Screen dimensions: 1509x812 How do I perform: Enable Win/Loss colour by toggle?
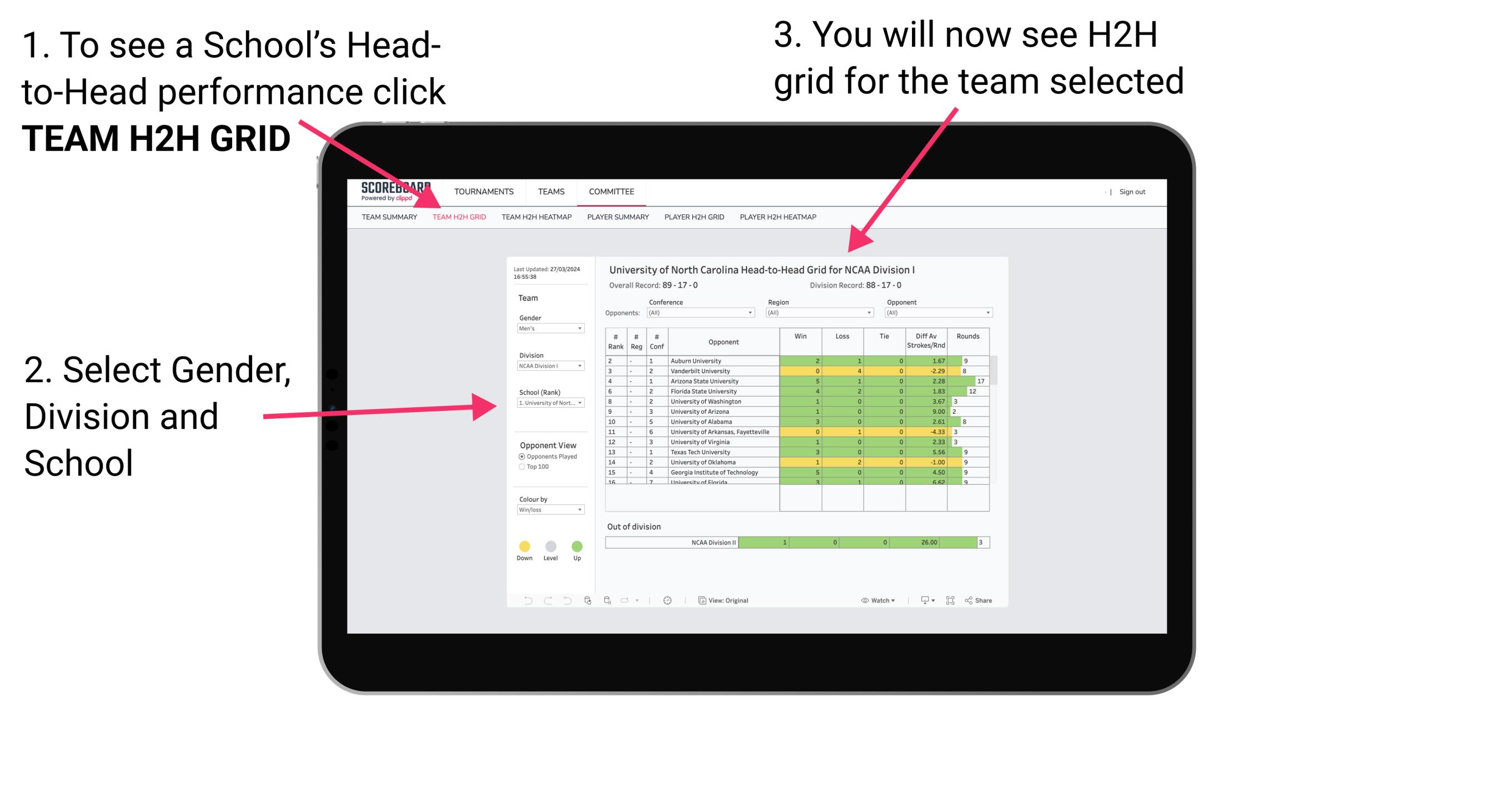tap(548, 511)
